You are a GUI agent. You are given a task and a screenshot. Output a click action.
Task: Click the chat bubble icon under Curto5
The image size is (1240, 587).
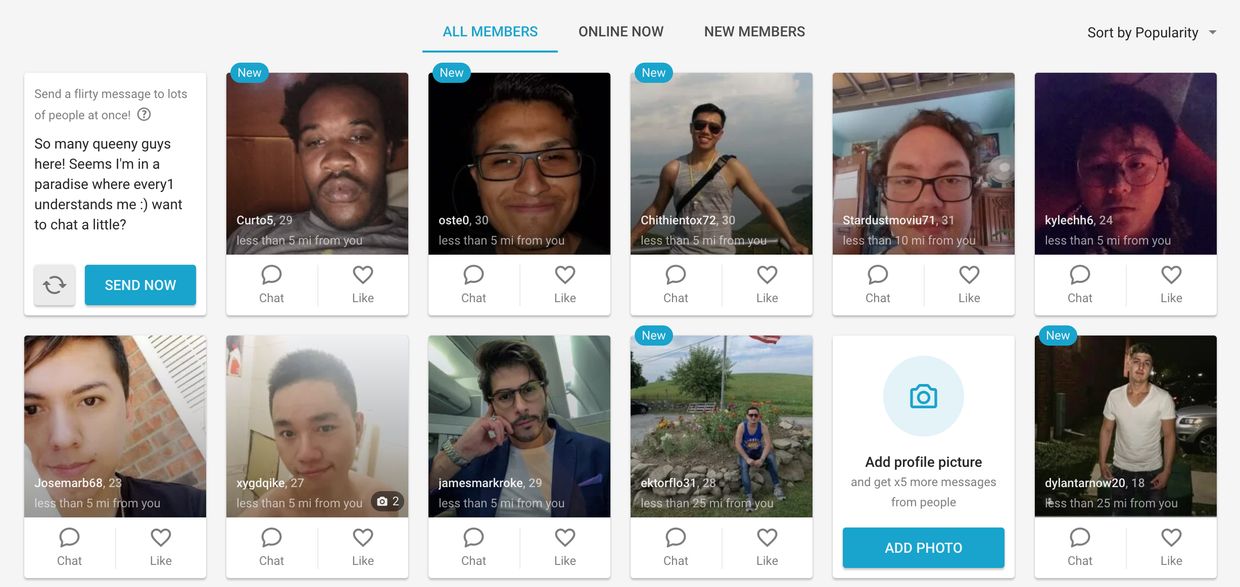tap(271, 275)
